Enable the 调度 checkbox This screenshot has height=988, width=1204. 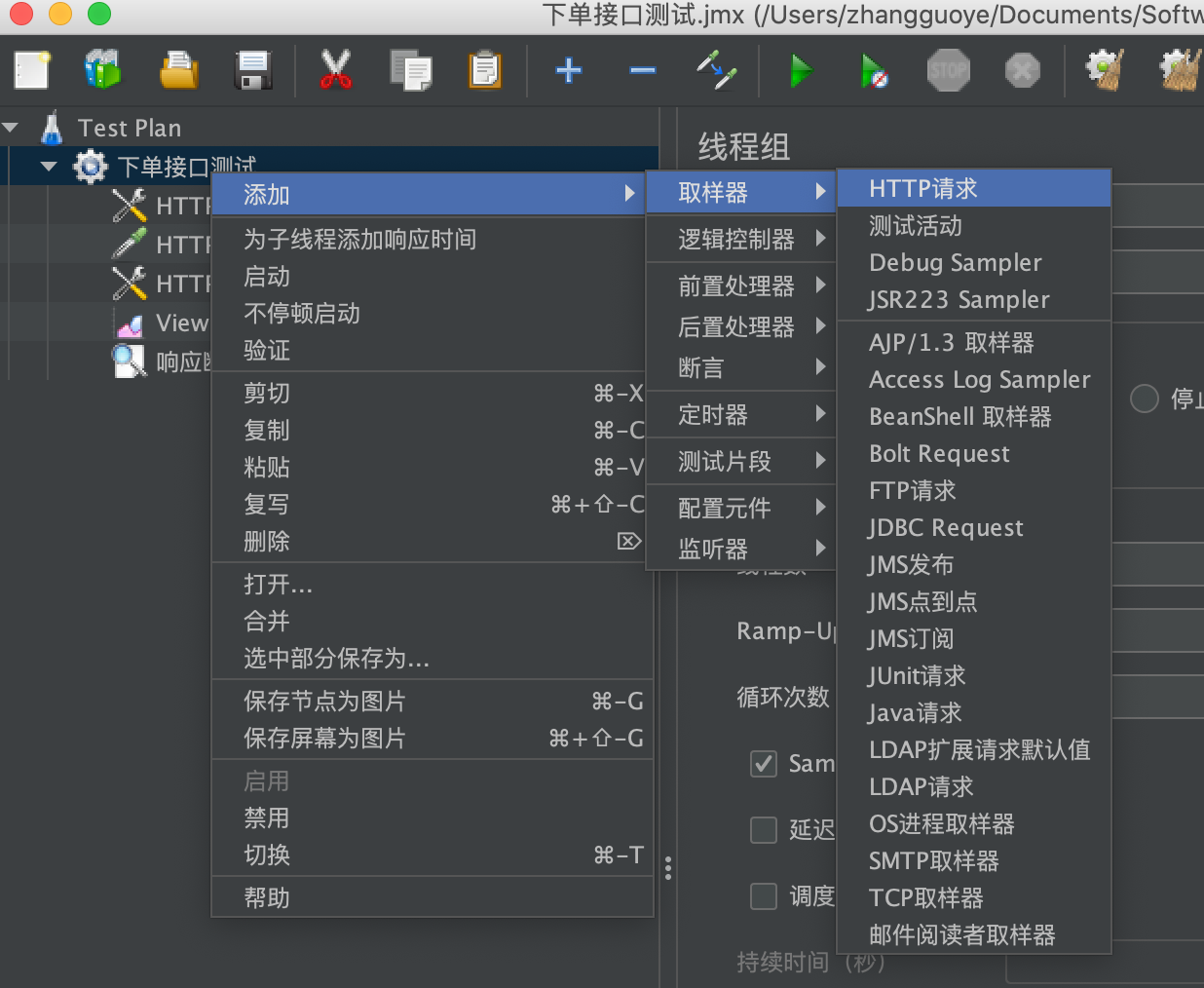click(764, 895)
